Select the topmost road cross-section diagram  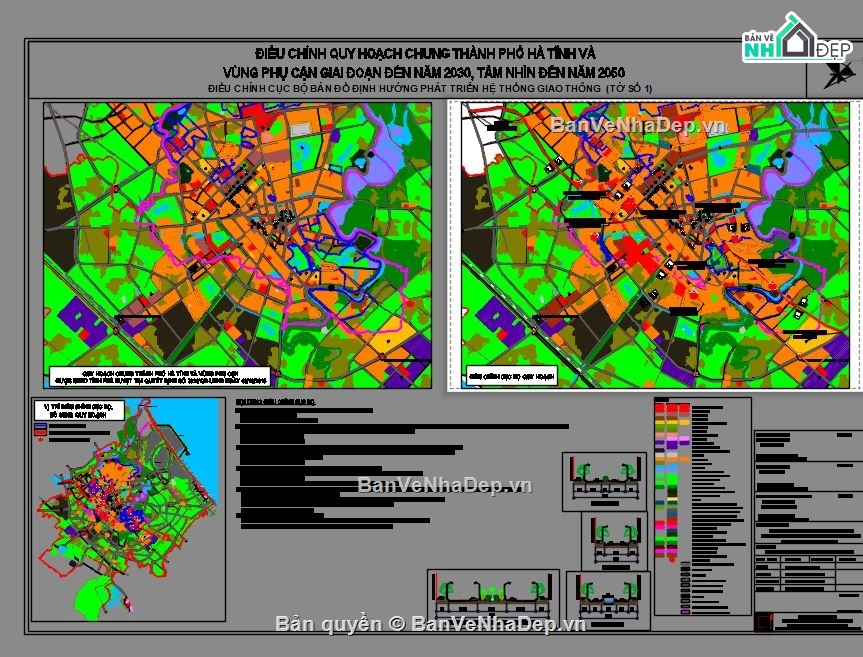(x=600, y=480)
